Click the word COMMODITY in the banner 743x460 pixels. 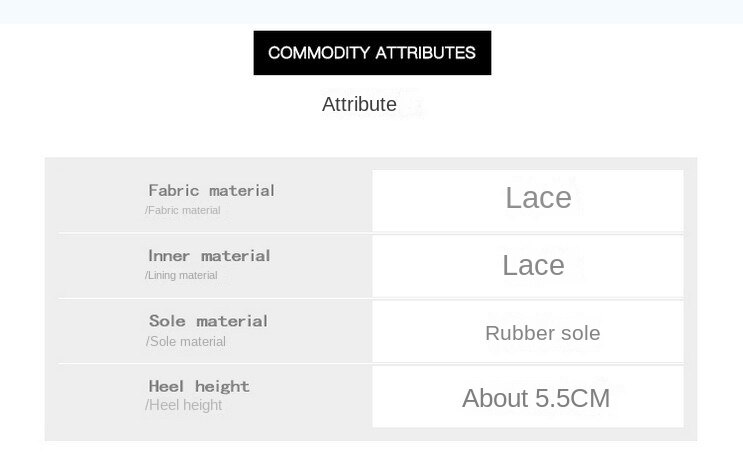click(319, 53)
